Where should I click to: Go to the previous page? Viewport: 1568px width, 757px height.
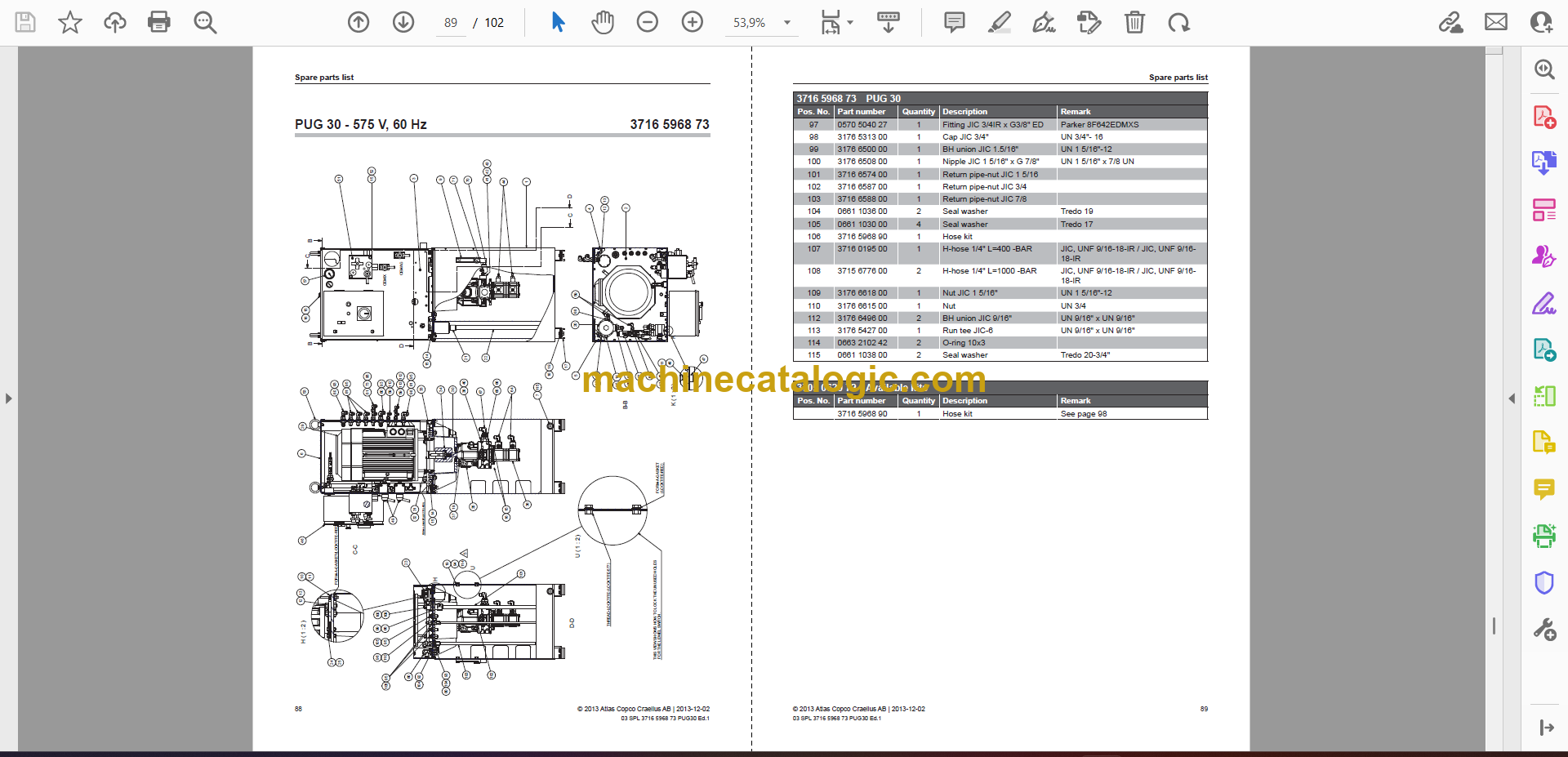[359, 22]
